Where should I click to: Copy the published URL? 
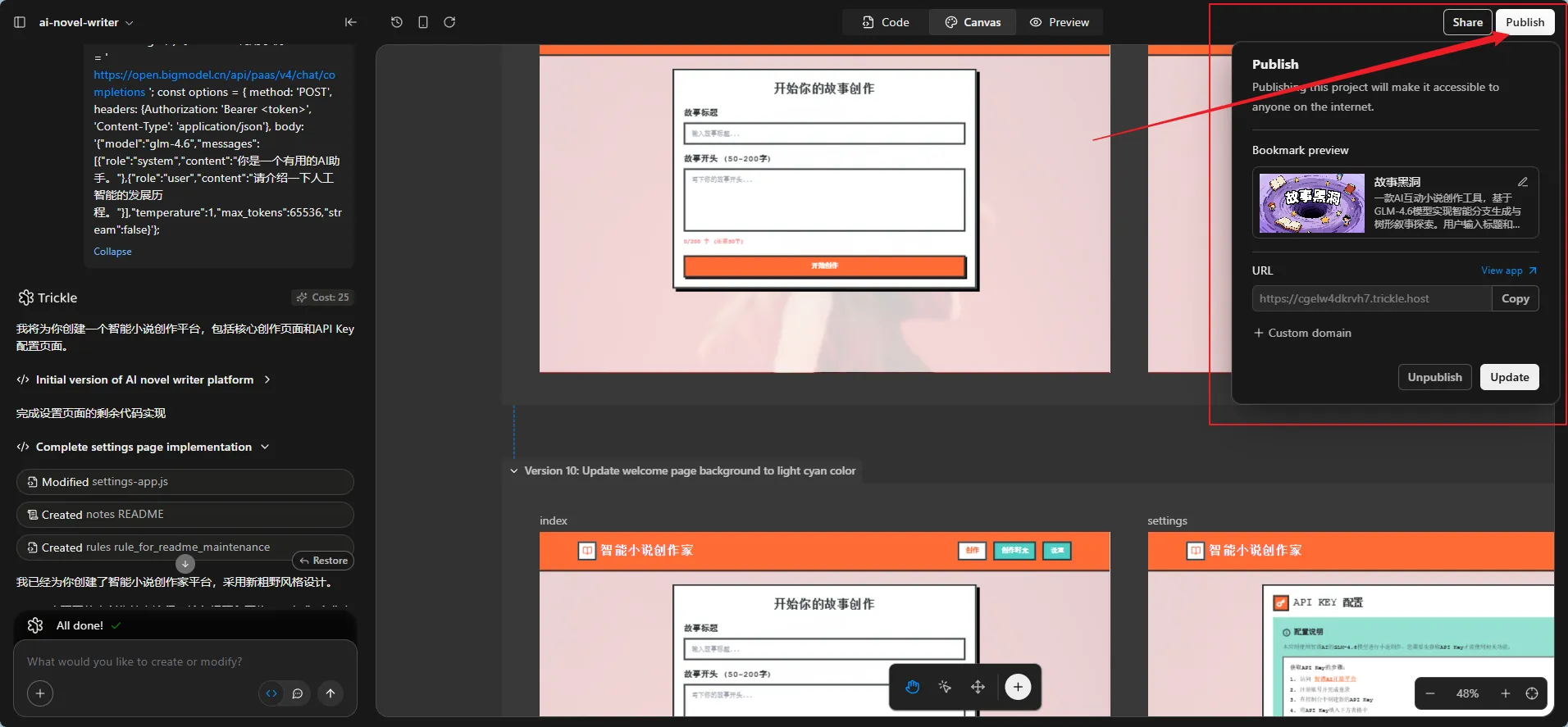1515,298
